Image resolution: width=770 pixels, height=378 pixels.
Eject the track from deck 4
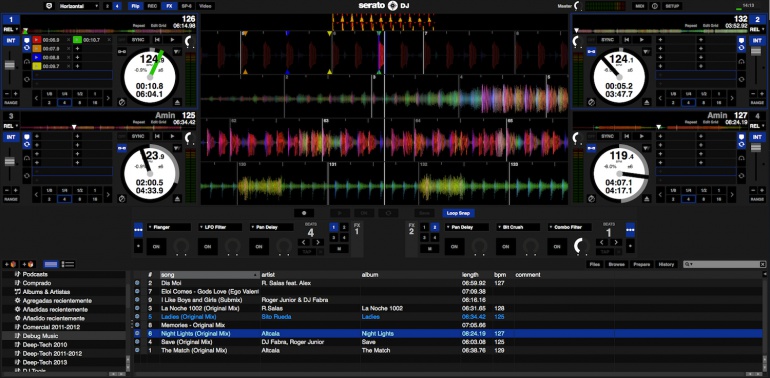646,199
